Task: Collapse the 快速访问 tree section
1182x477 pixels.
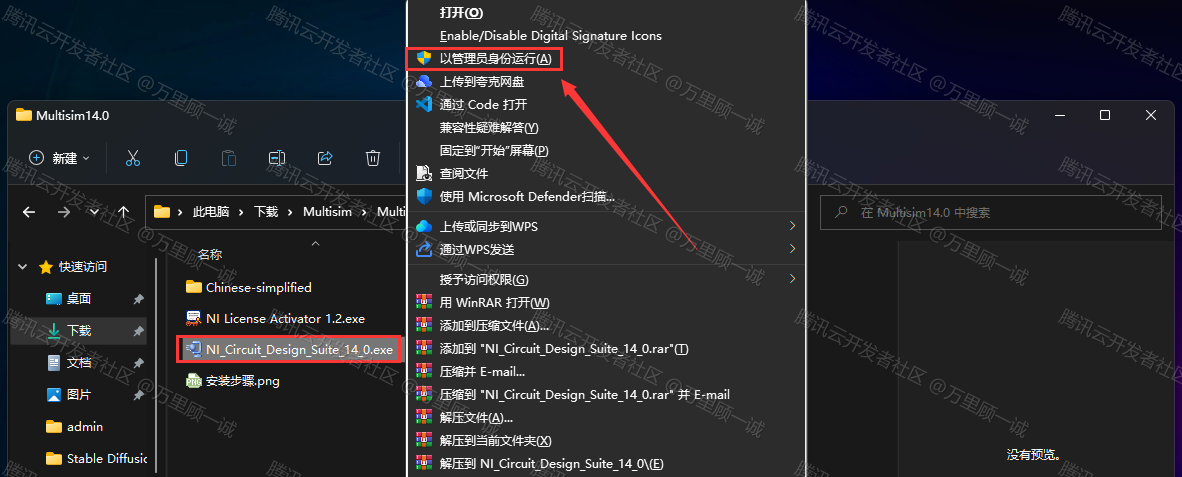Action: 23,267
